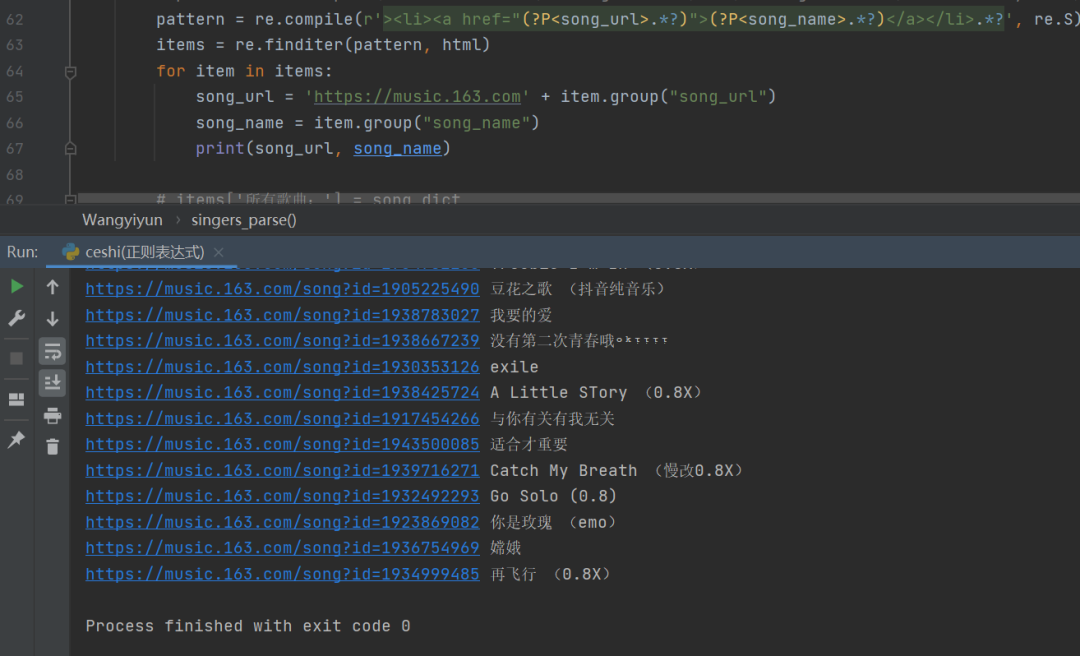Print the console output
1080x656 pixels.
(52, 416)
